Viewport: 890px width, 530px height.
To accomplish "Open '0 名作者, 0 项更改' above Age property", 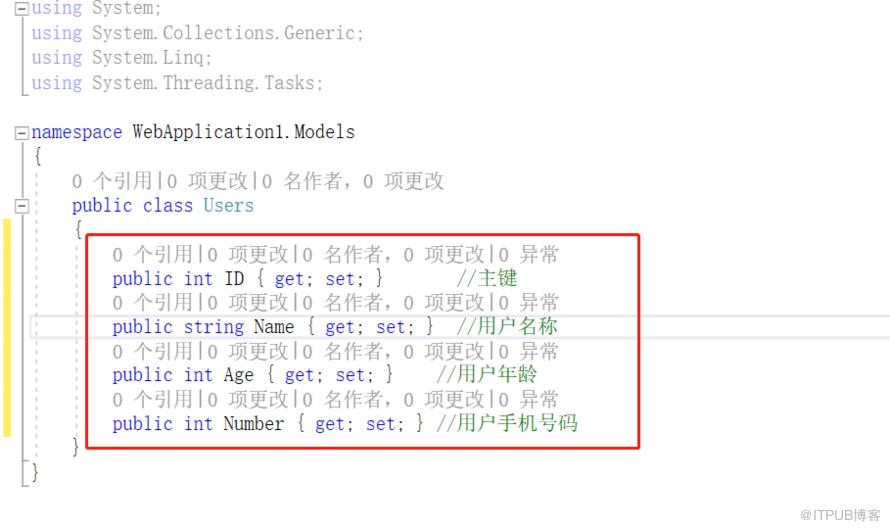I will coord(393,351).
